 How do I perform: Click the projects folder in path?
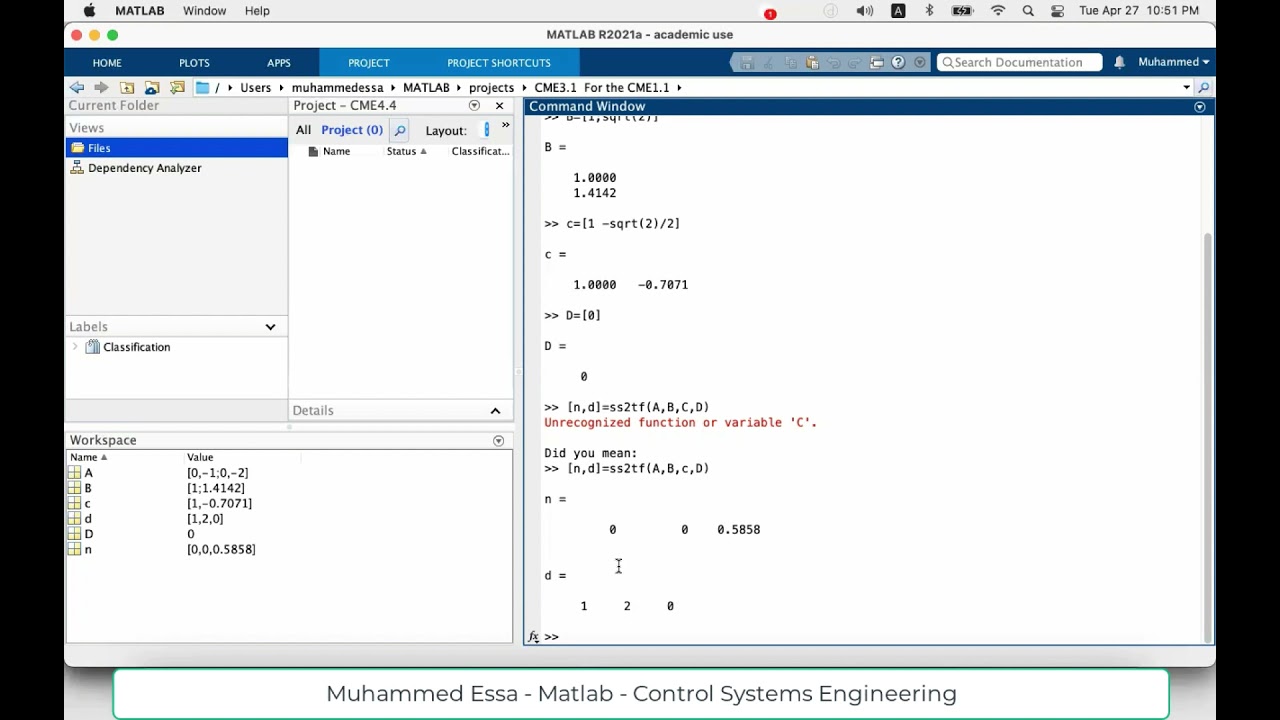coord(491,88)
